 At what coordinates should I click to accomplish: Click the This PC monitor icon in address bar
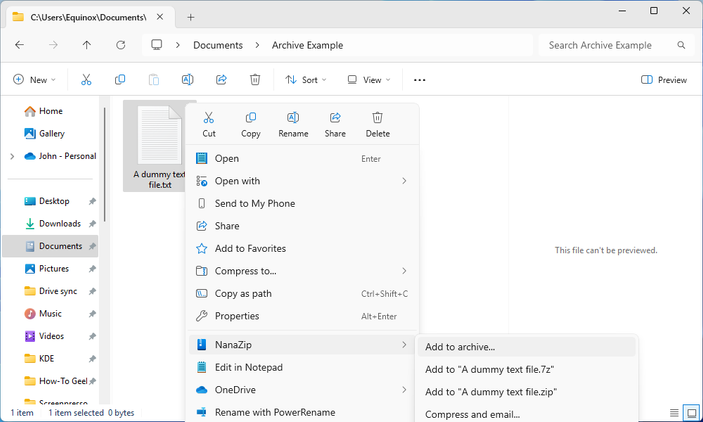pyautogui.click(x=156, y=45)
